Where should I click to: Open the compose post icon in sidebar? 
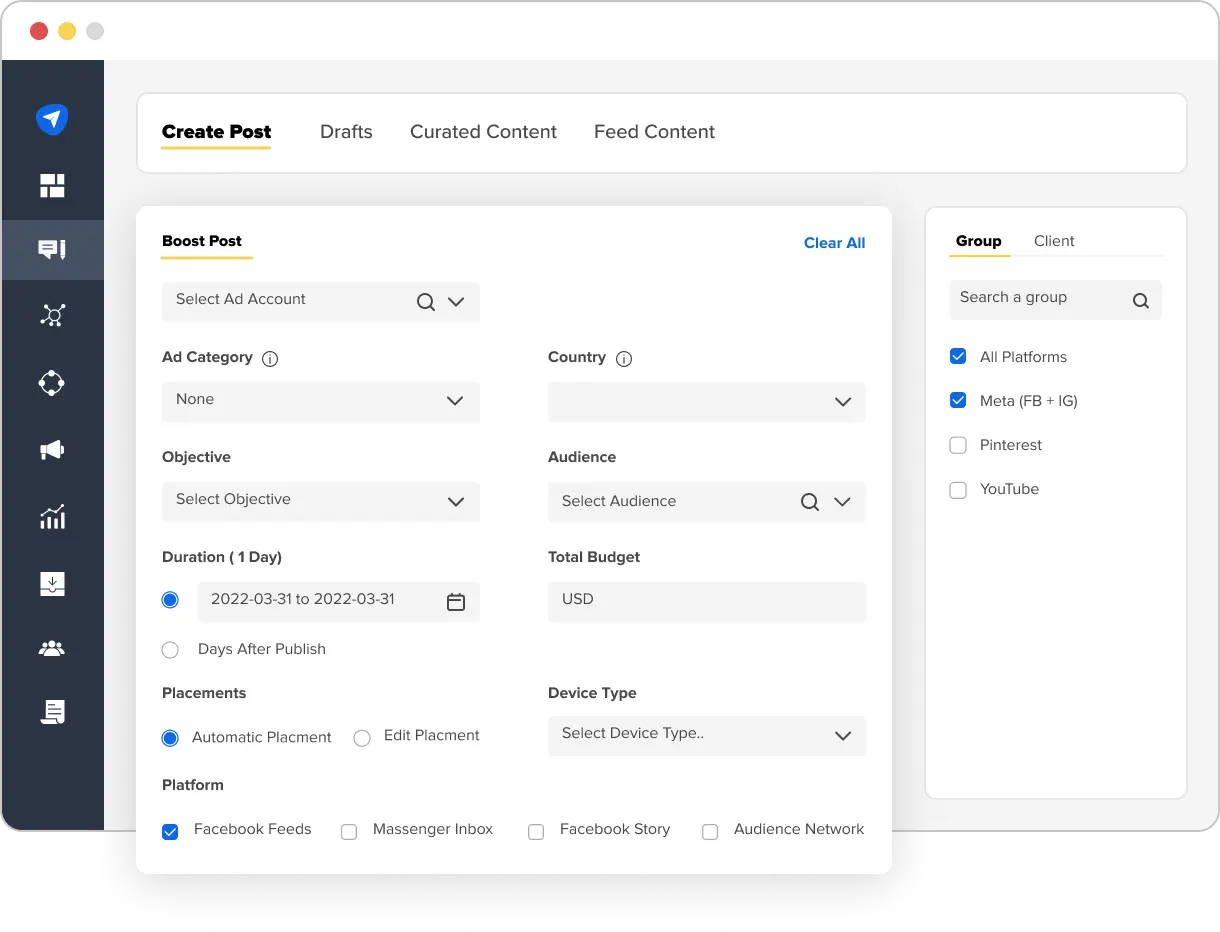pyautogui.click(x=52, y=249)
